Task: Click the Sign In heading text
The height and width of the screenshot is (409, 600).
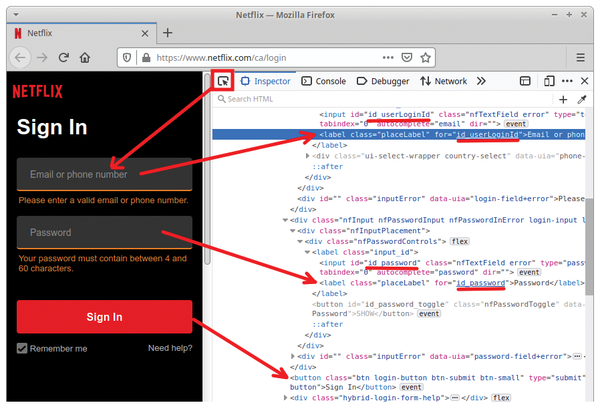Action: click(x=52, y=127)
